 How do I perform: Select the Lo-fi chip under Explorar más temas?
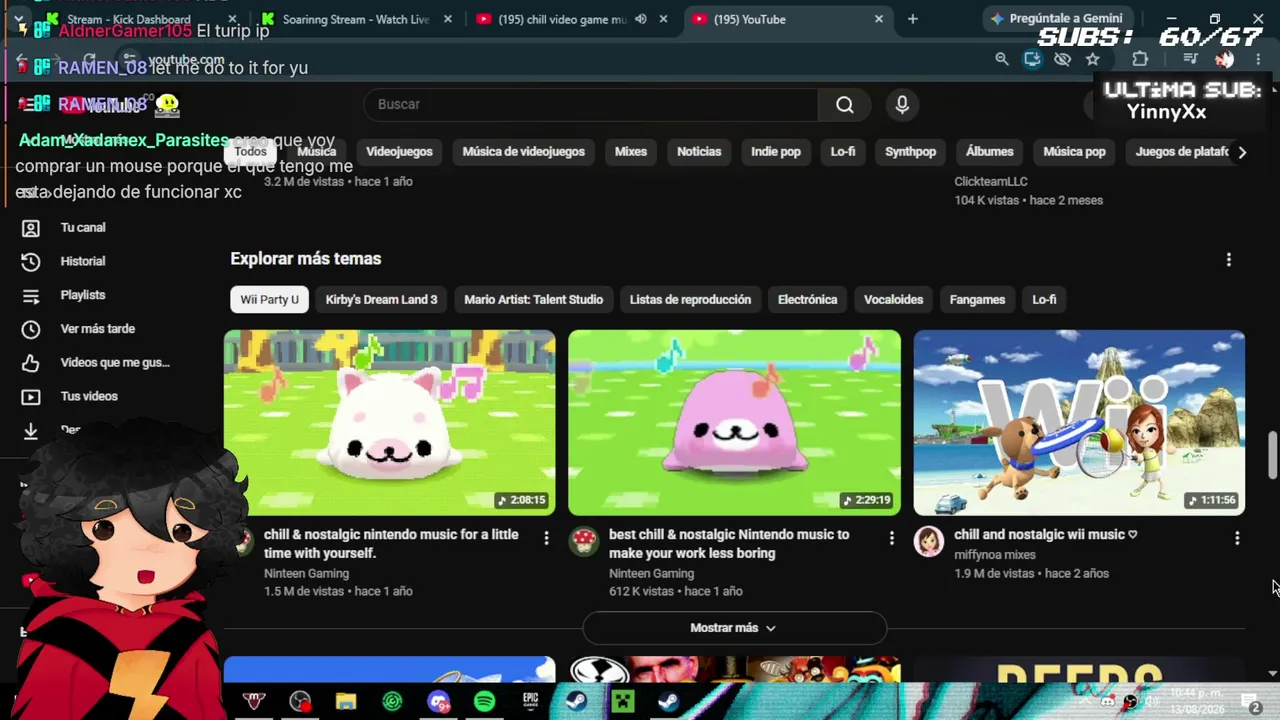coord(1044,300)
